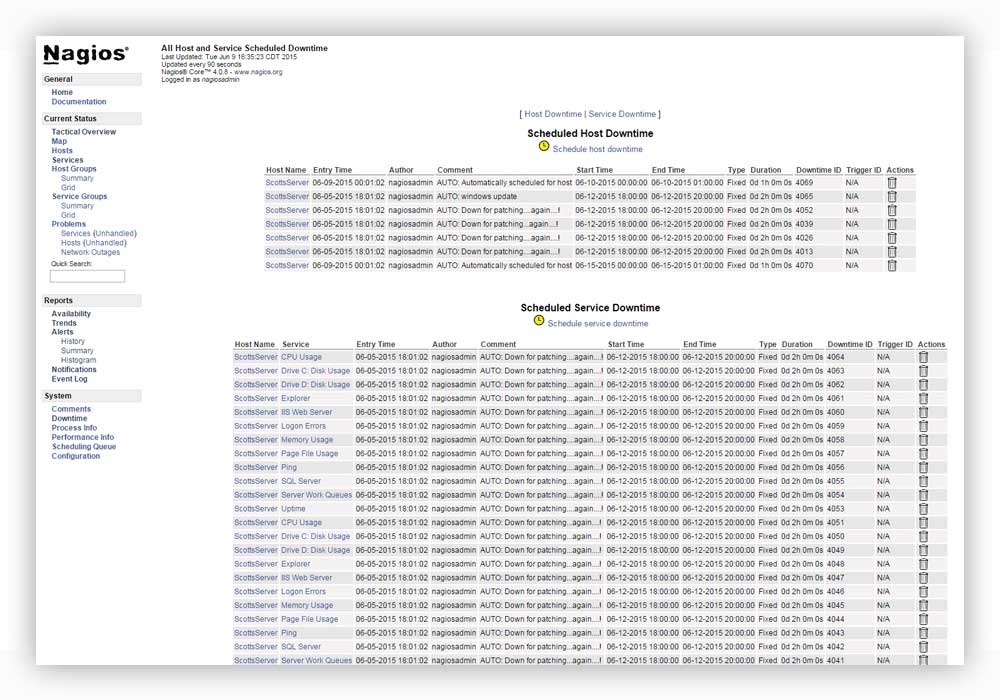Remove SQL Server downtime ID 4055
The width and height of the screenshot is (1000, 700).
[x=923, y=481]
